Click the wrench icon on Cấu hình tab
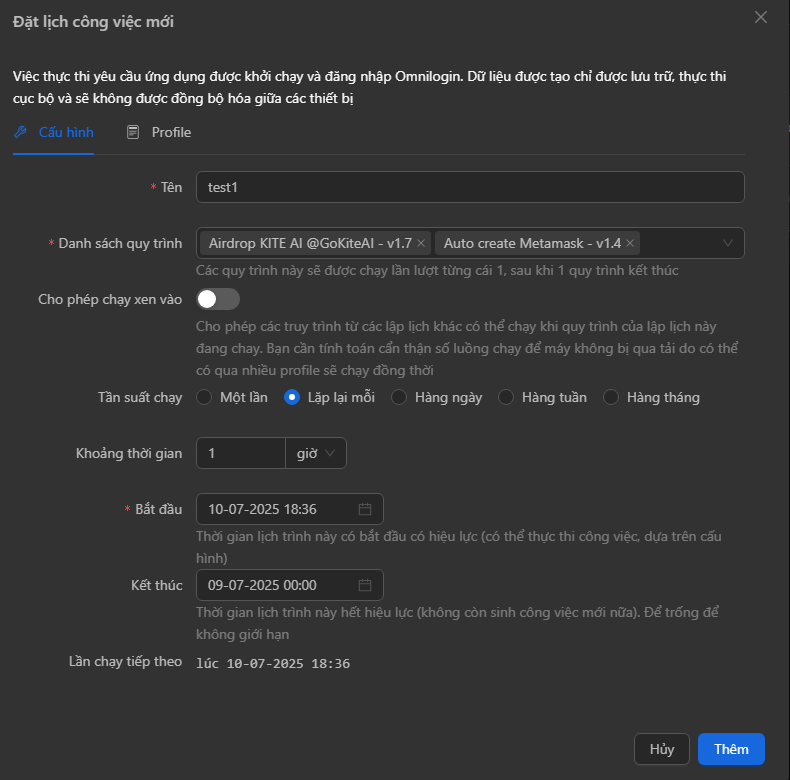The width and height of the screenshot is (790, 780). click(x=20, y=132)
